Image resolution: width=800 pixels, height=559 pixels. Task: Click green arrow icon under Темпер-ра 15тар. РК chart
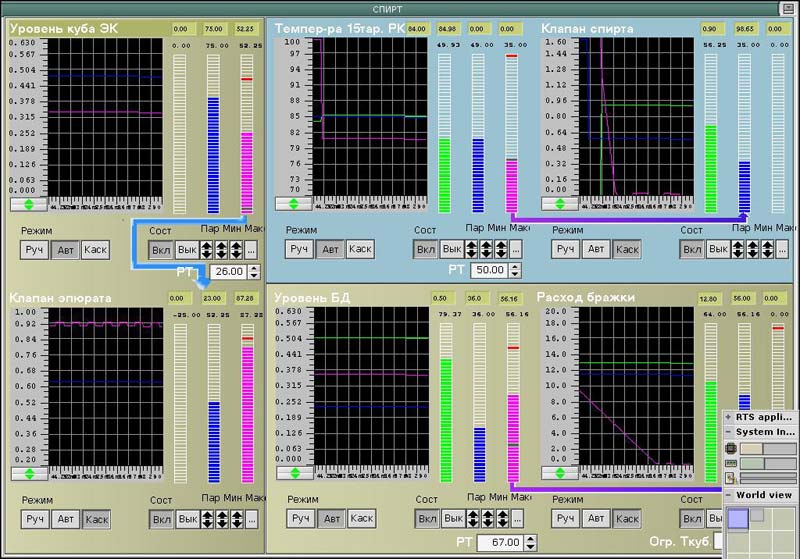pyautogui.click(x=294, y=204)
